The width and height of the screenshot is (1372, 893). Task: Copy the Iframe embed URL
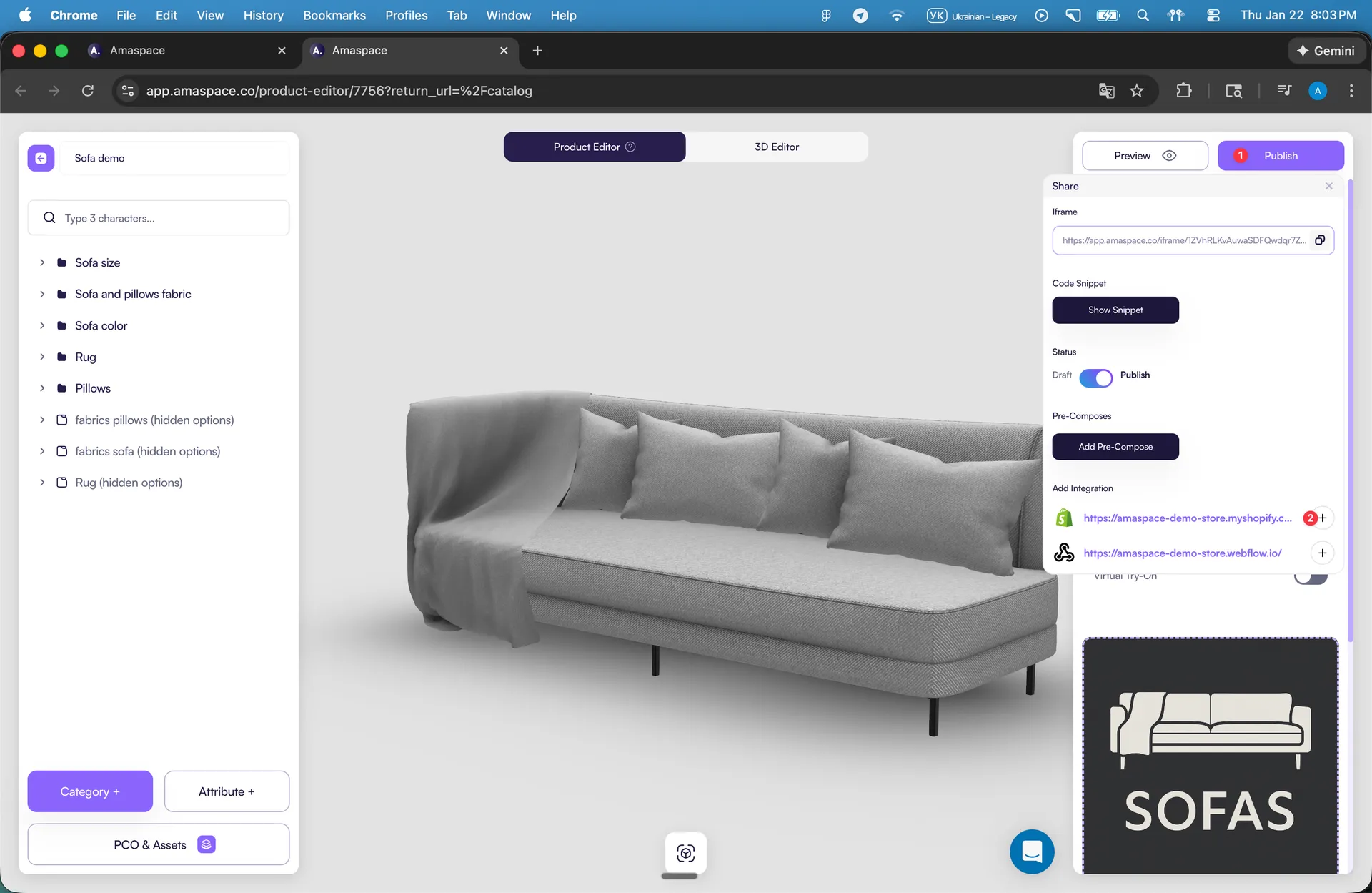[x=1320, y=240]
